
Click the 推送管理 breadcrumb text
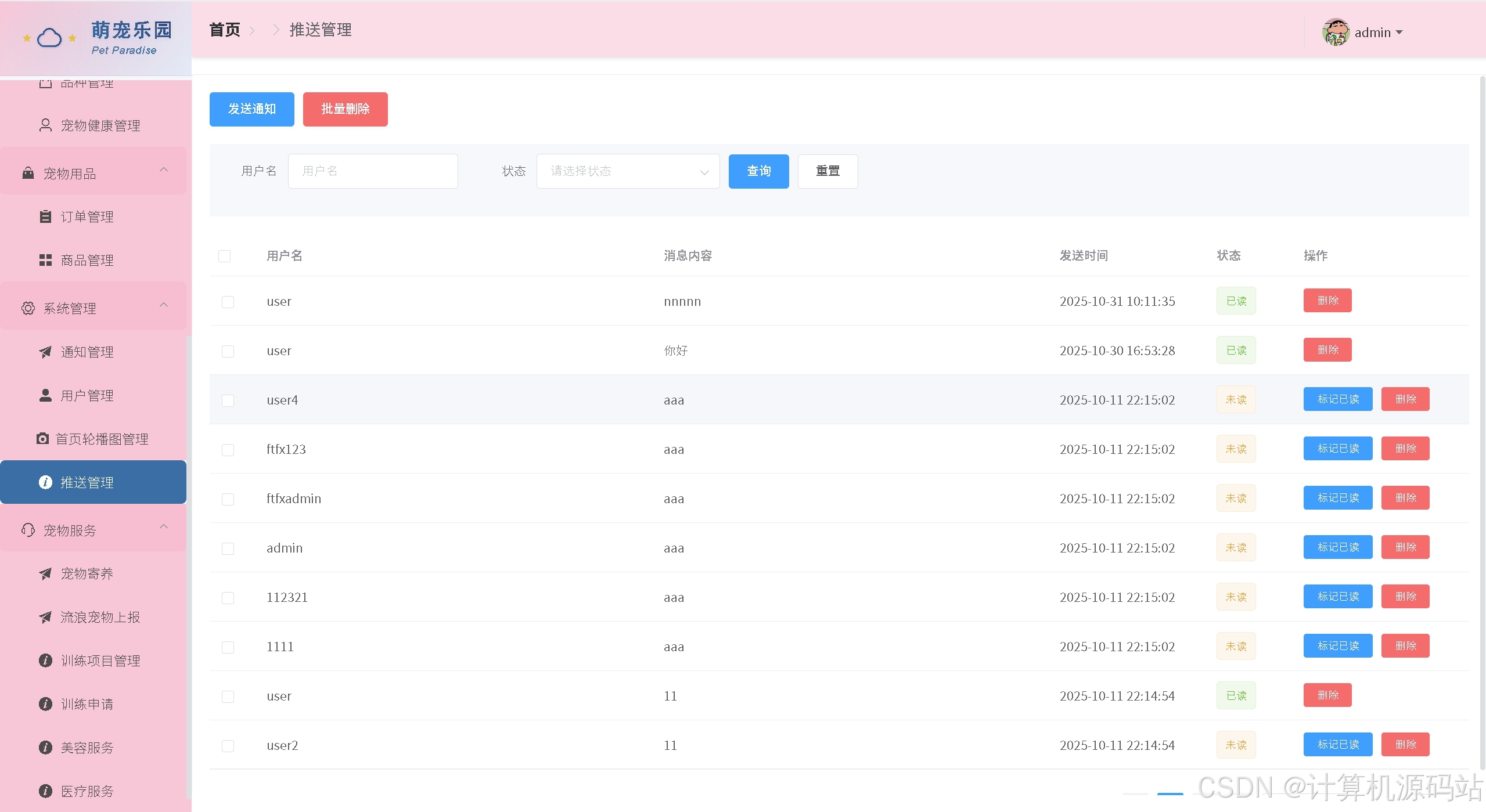click(x=321, y=30)
